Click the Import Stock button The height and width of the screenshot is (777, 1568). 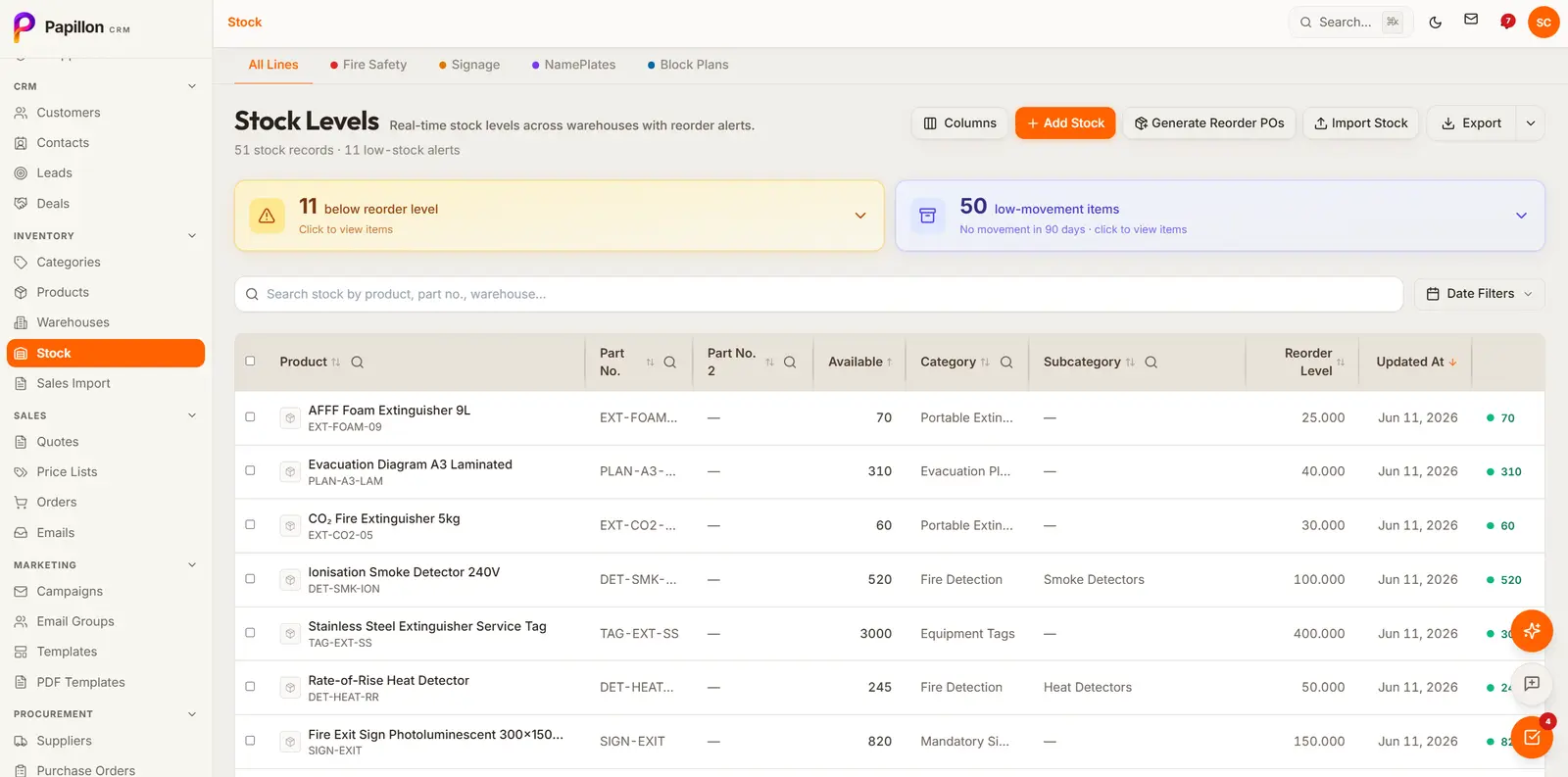click(1360, 123)
